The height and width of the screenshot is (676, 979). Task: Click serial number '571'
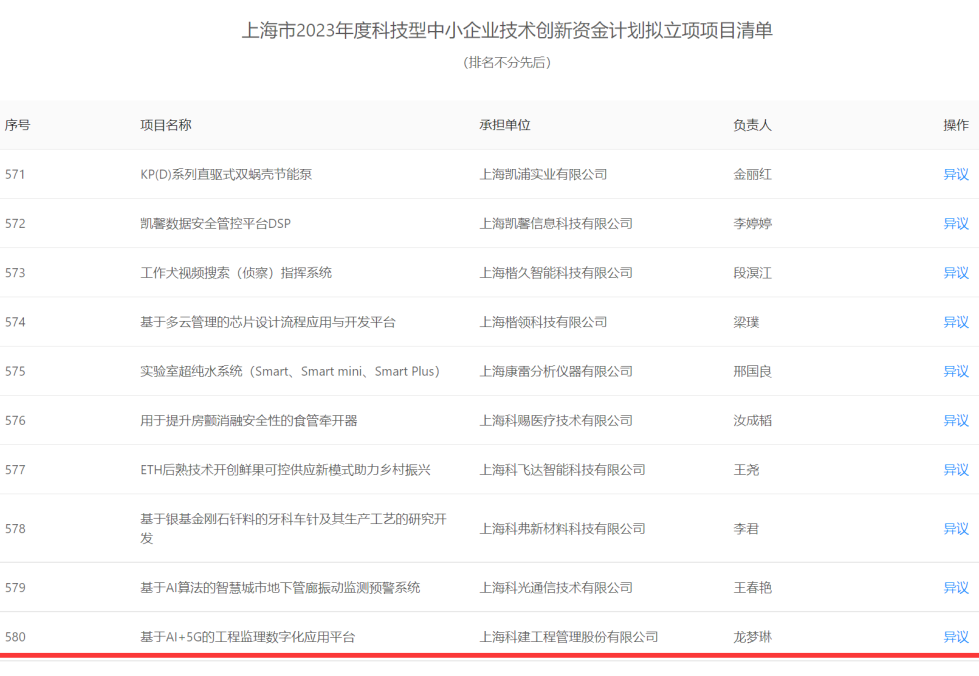point(15,174)
